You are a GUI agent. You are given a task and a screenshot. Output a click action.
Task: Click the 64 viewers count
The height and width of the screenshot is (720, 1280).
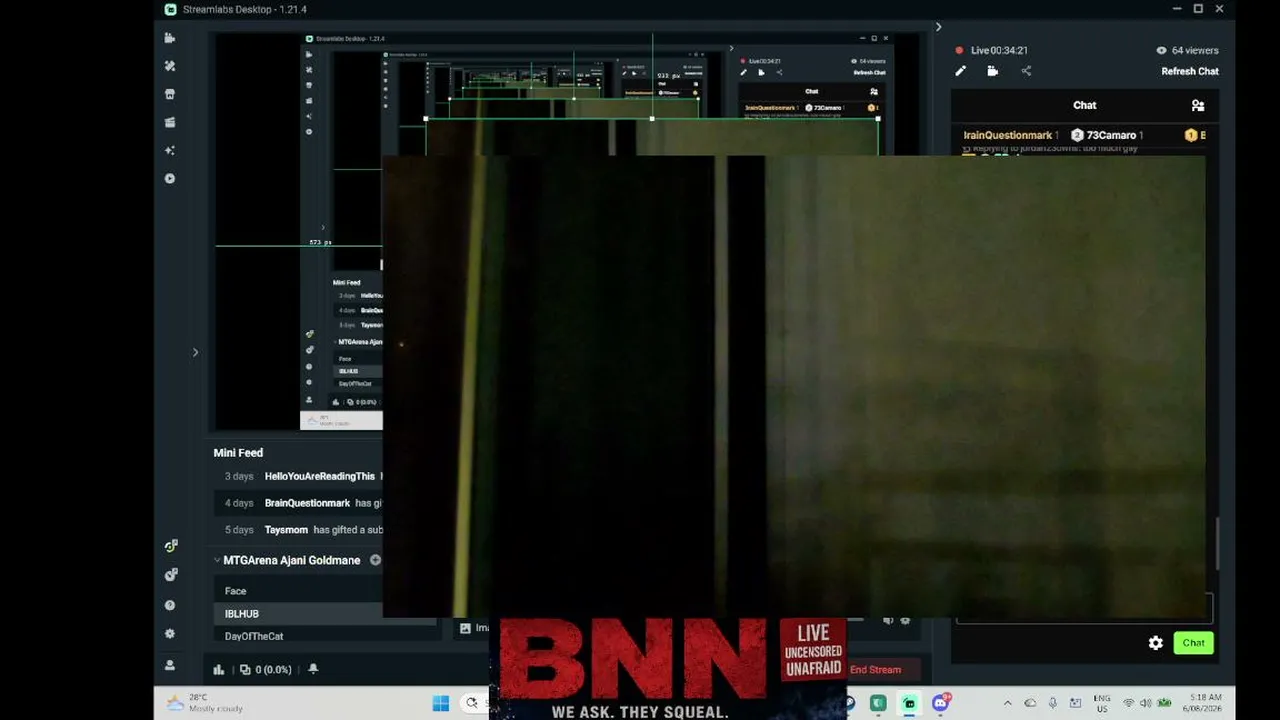(1187, 50)
